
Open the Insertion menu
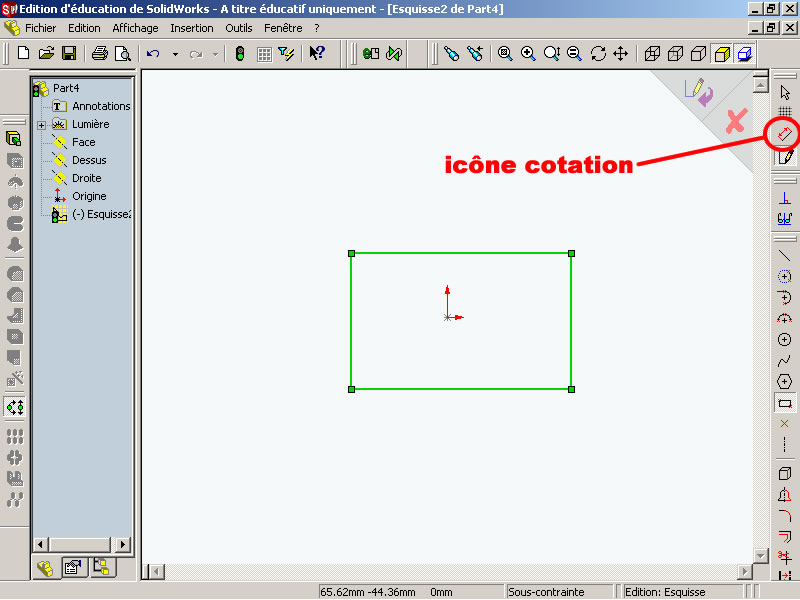tap(191, 28)
